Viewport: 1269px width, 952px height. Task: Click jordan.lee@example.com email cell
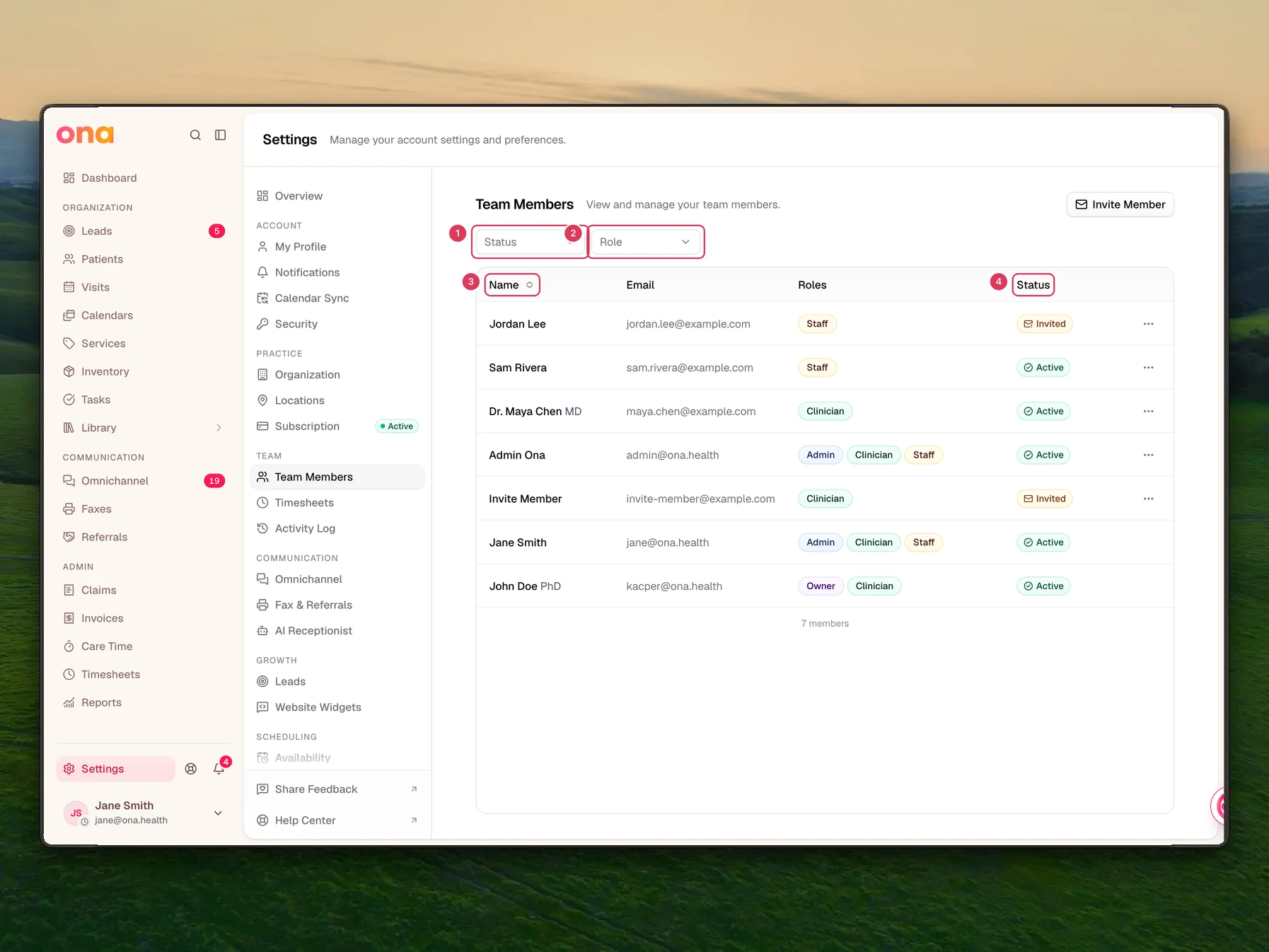(688, 324)
